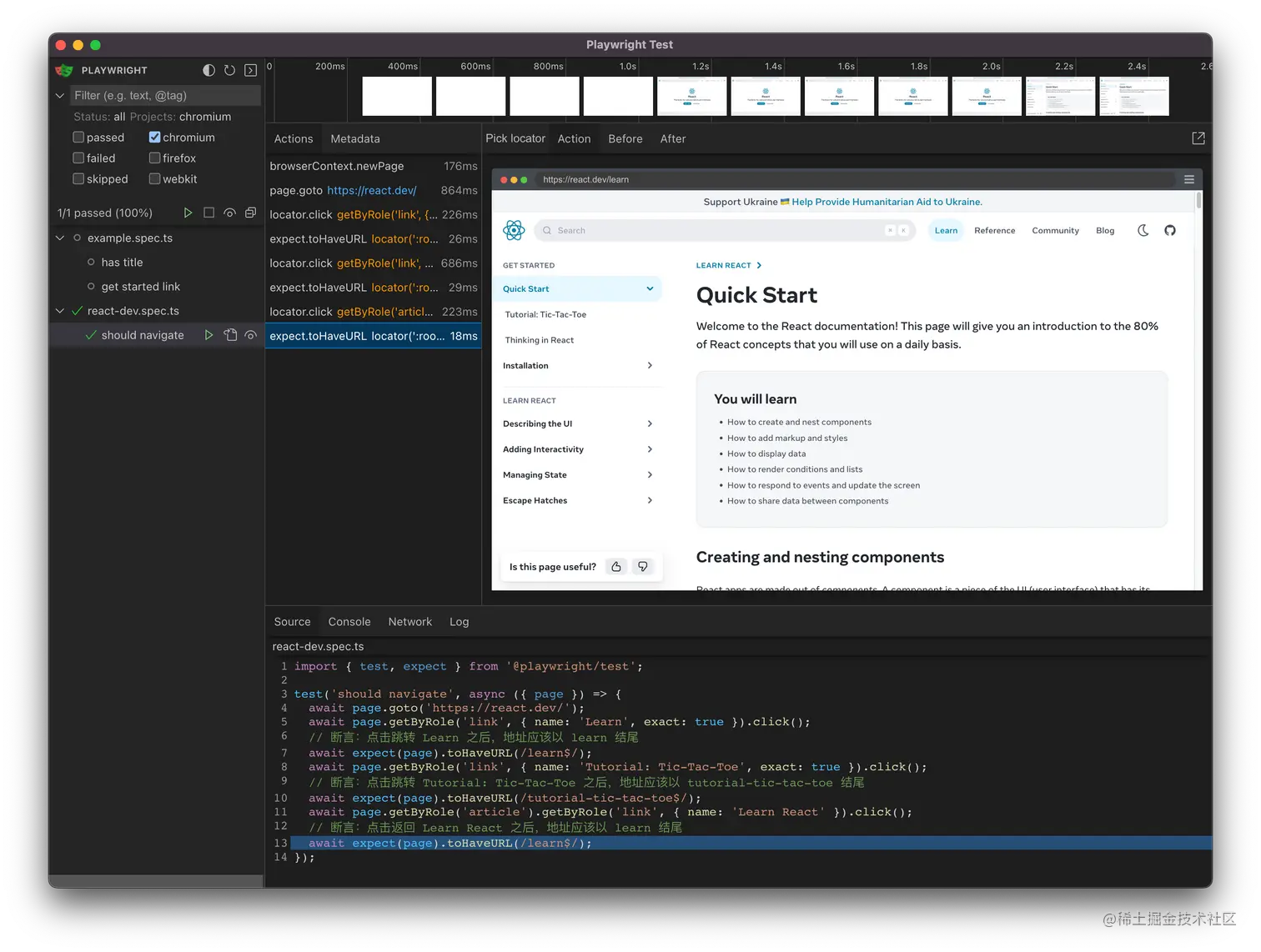Click the https://react.dev/ link in page.goto

371,191
